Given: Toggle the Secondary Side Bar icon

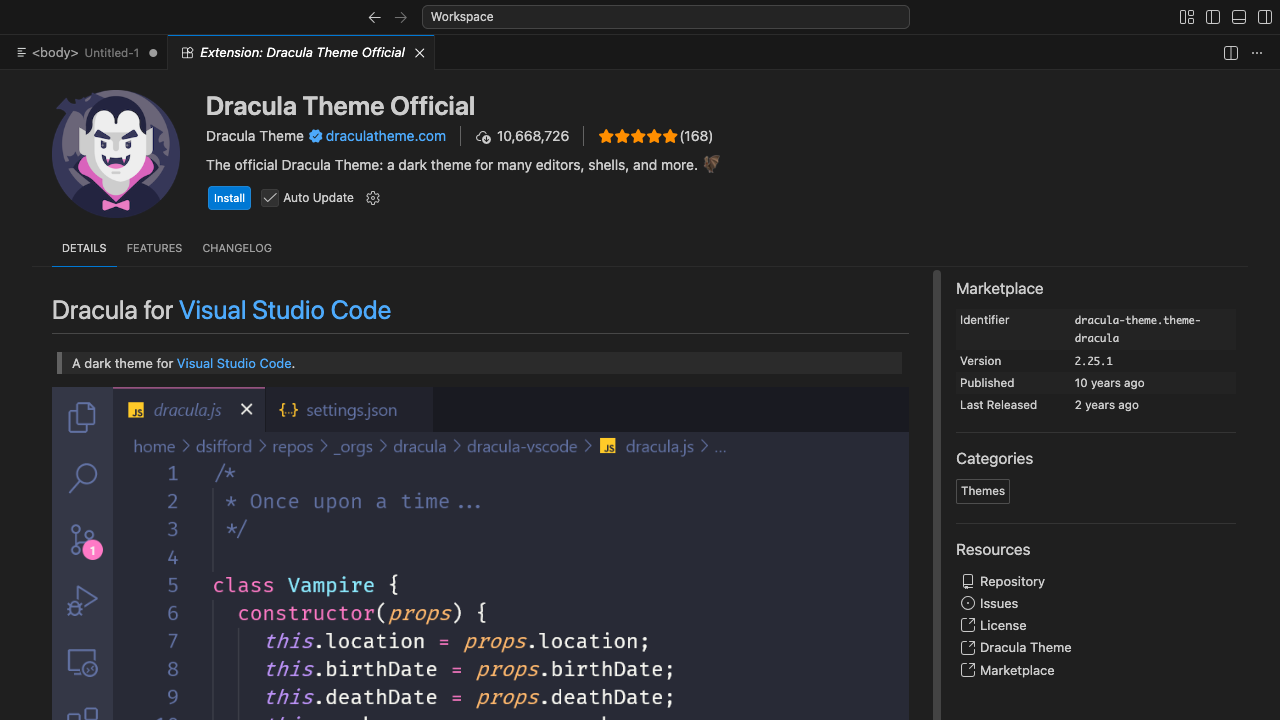Looking at the screenshot, I should coord(1265,17).
